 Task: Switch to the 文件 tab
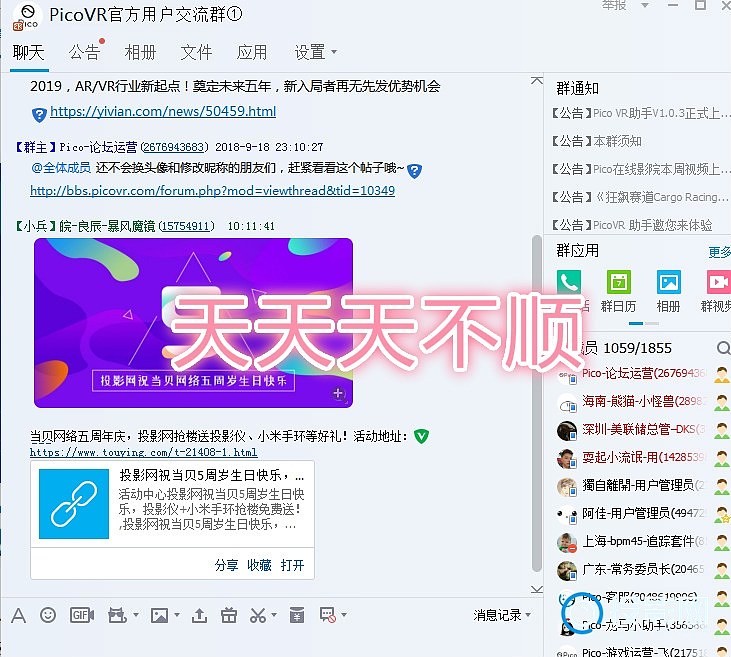[196, 52]
